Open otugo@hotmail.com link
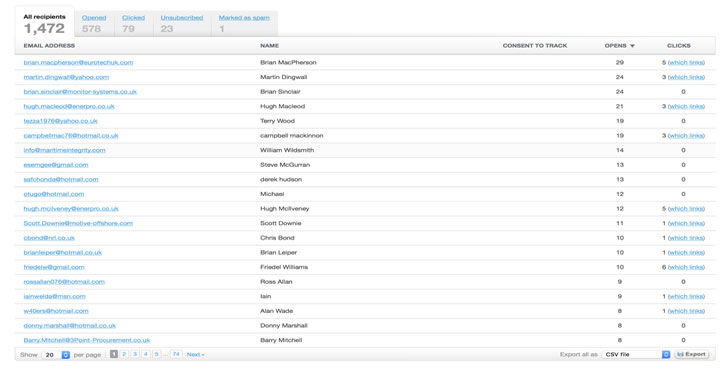 pos(54,194)
